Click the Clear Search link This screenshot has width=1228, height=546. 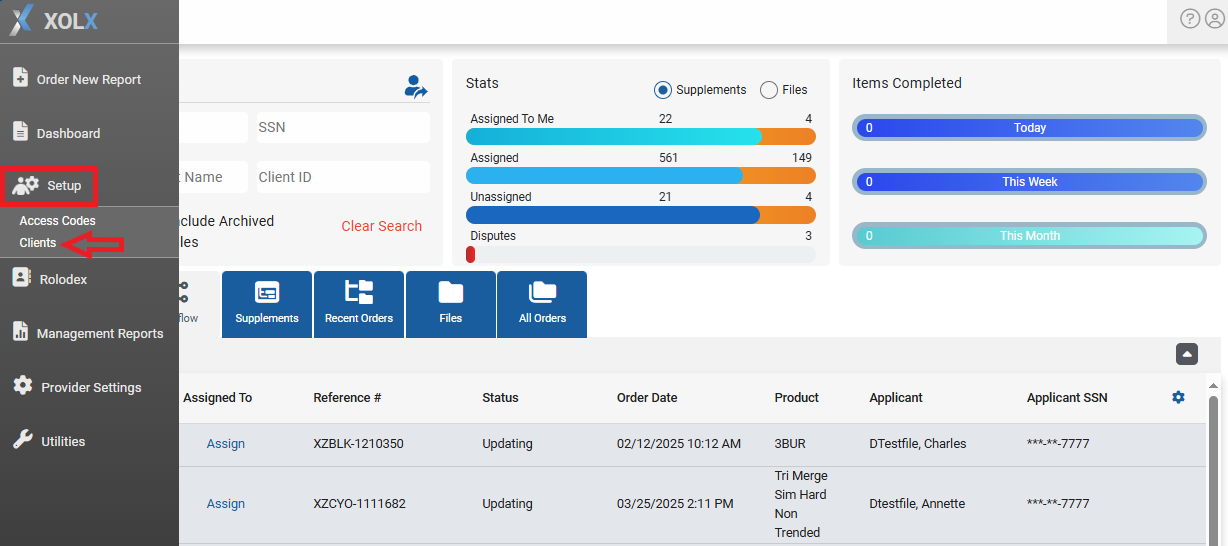382,226
